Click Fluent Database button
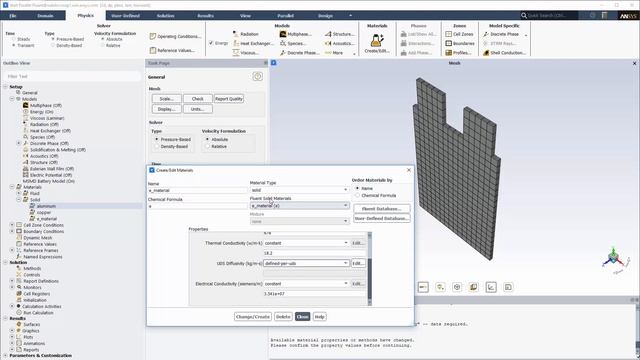This screenshot has height=360, width=640. pos(382,209)
